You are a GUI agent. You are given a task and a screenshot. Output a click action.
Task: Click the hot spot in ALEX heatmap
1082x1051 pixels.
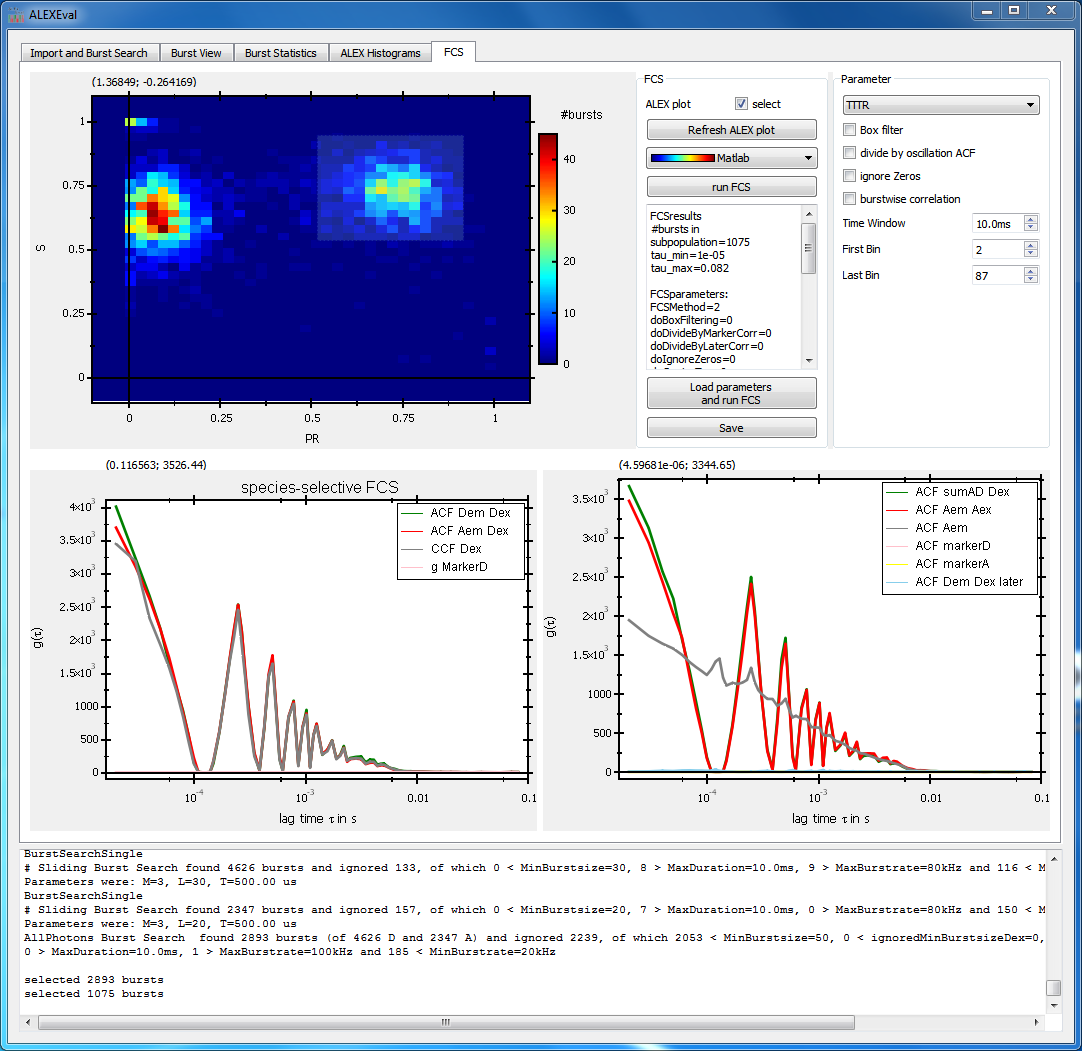click(158, 212)
